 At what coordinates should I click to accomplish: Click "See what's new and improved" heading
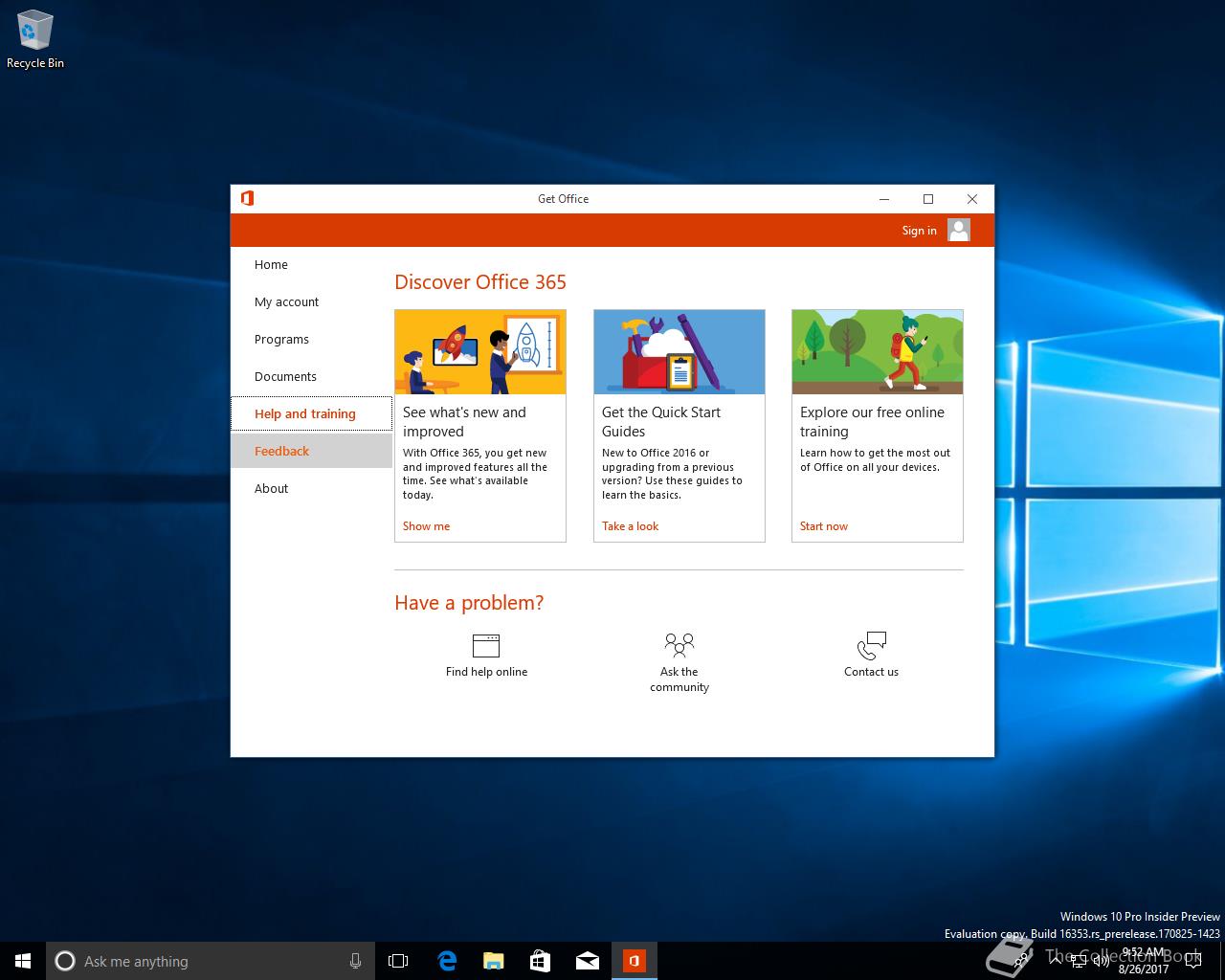(x=464, y=422)
